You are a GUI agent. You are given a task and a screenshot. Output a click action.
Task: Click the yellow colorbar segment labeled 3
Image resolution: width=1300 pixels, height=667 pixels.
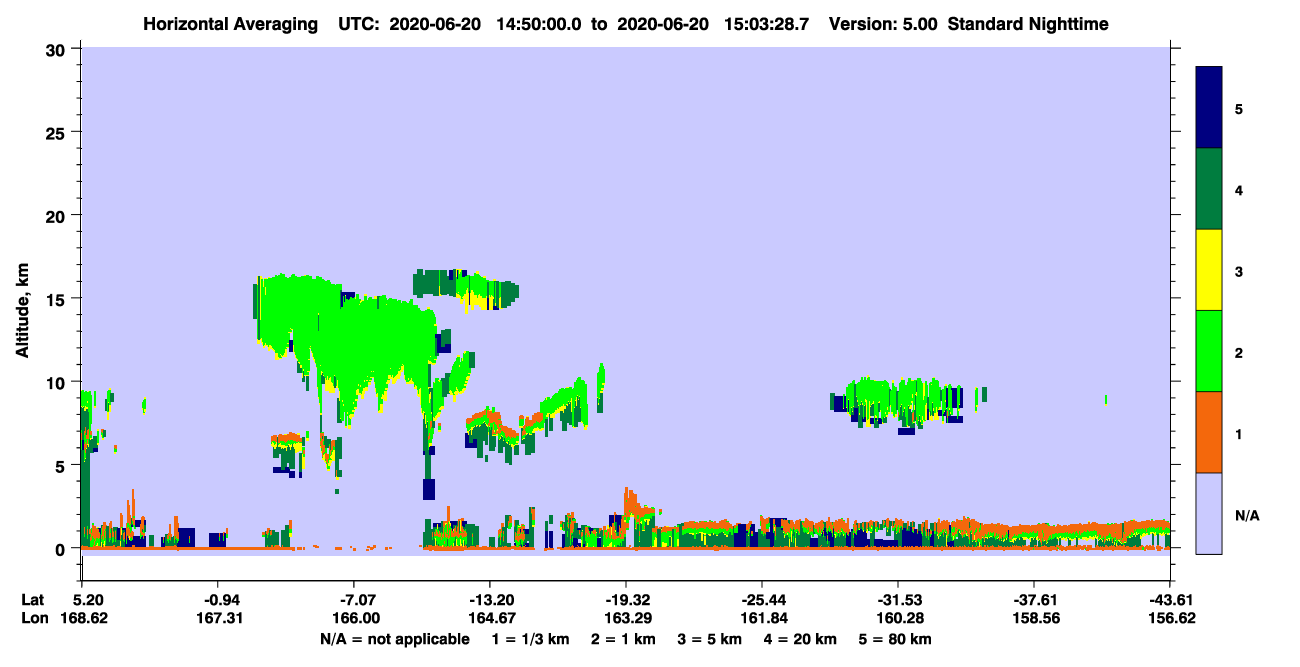click(x=1209, y=270)
